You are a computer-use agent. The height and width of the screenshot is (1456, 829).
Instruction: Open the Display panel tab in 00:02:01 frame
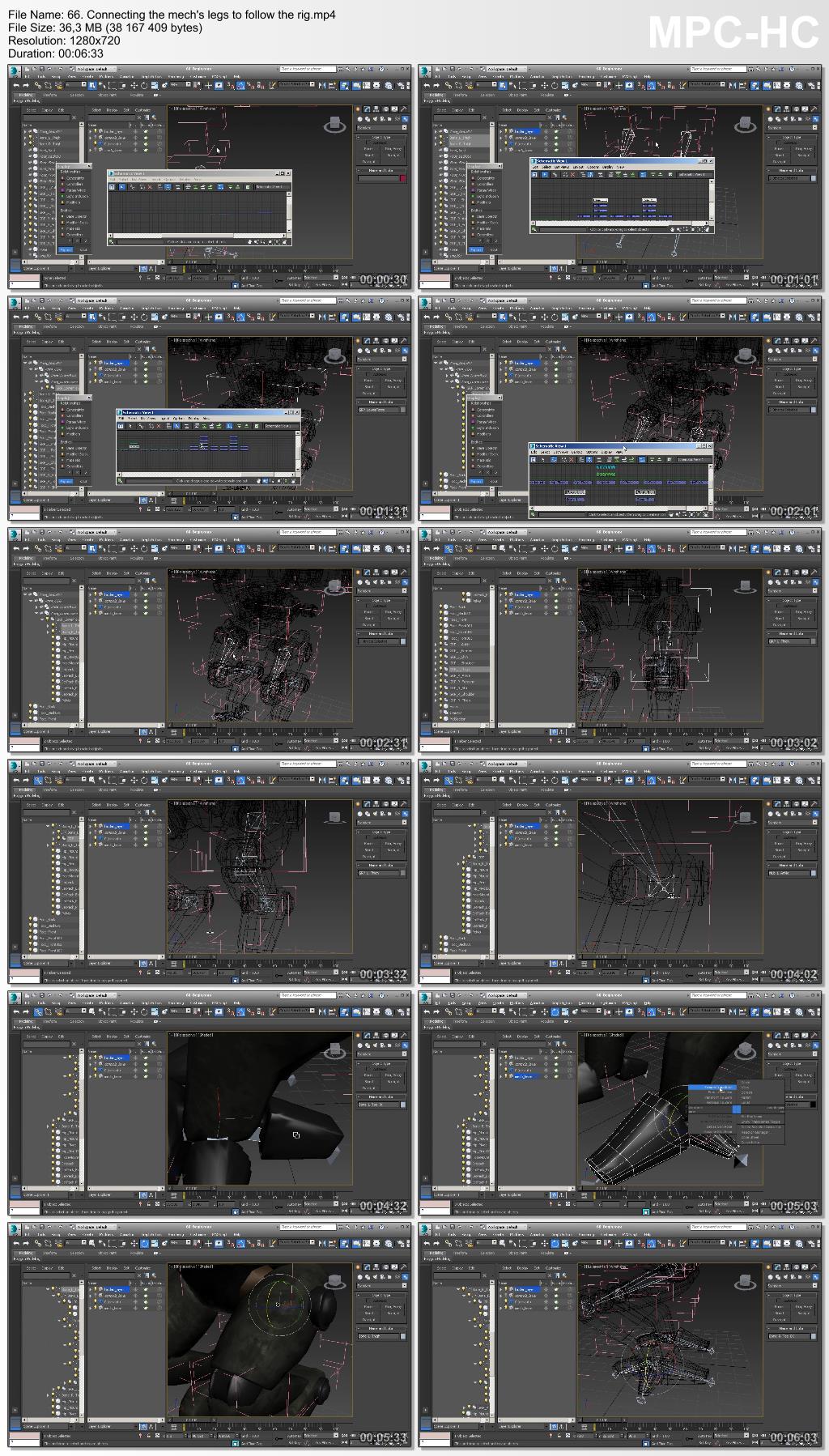click(805, 341)
